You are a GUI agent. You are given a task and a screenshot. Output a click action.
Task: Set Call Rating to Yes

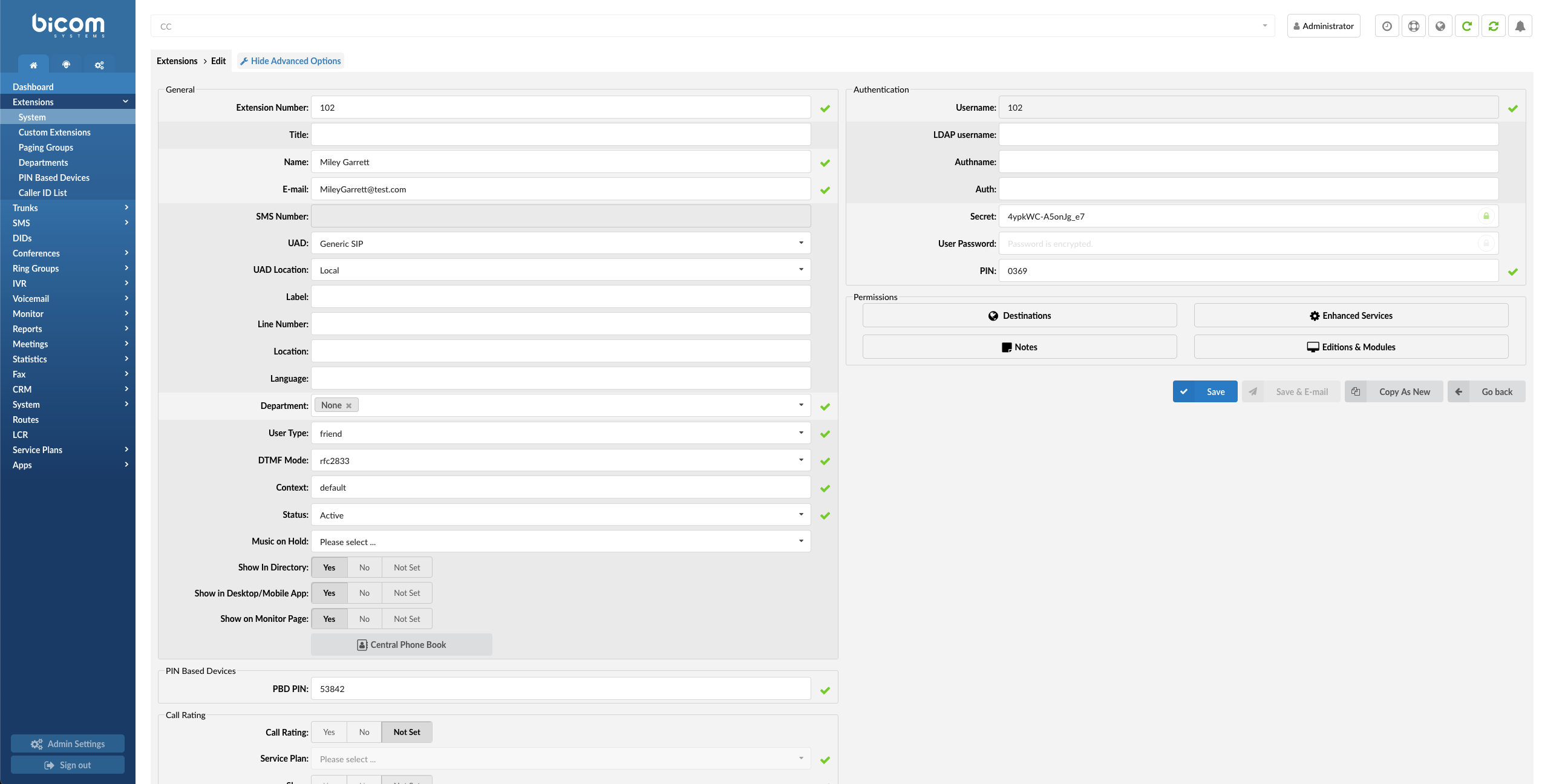329,732
